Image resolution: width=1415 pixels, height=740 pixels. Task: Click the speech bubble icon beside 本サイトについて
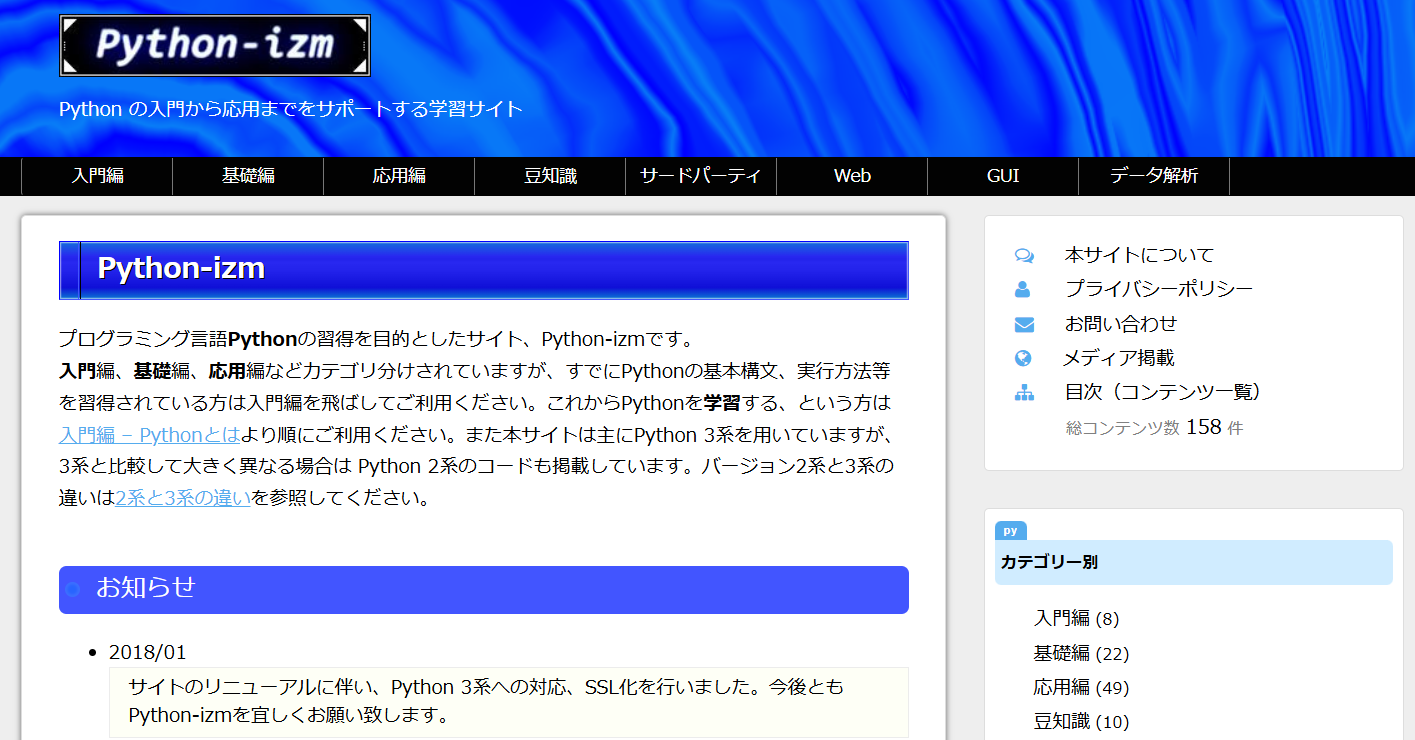click(x=1024, y=255)
